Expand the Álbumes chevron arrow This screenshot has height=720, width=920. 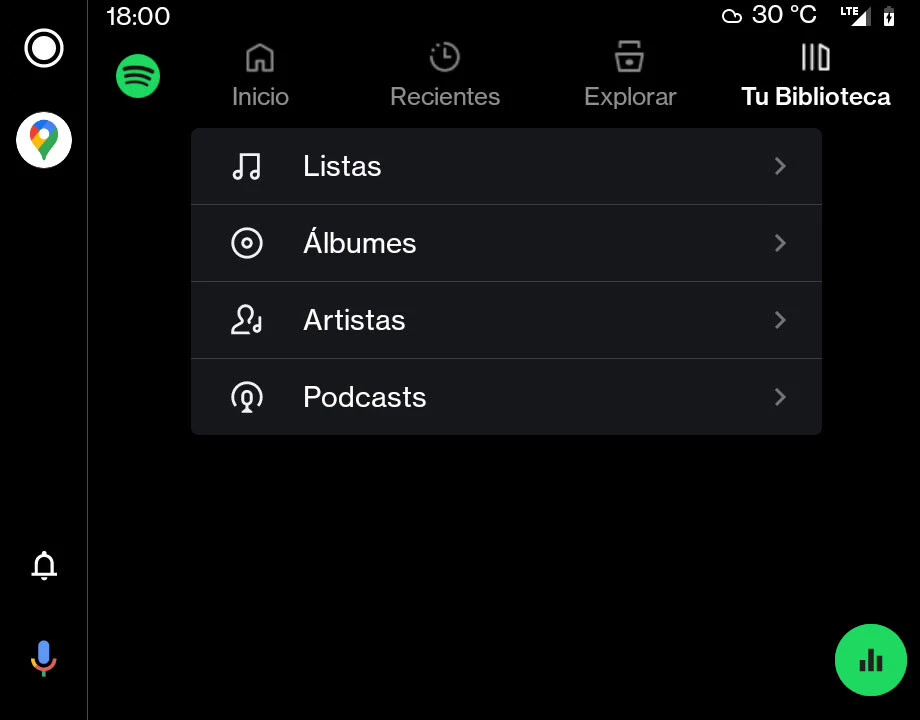[780, 243]
